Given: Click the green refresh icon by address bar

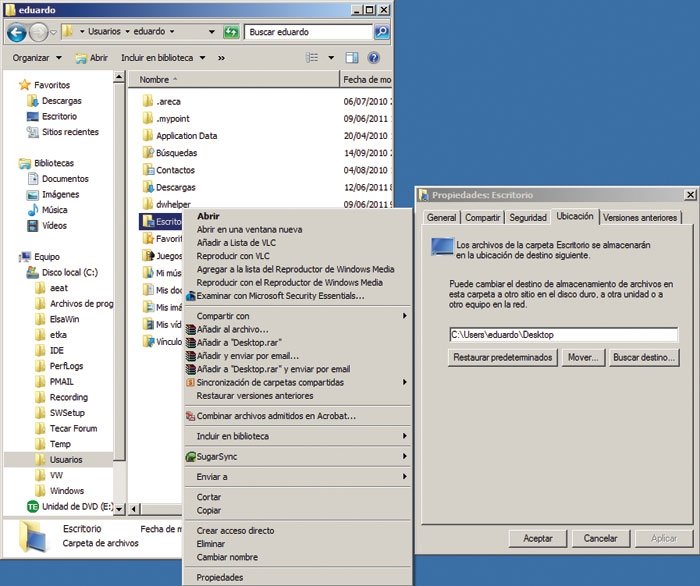Looking at the screenshot, I should pos(231,32).
